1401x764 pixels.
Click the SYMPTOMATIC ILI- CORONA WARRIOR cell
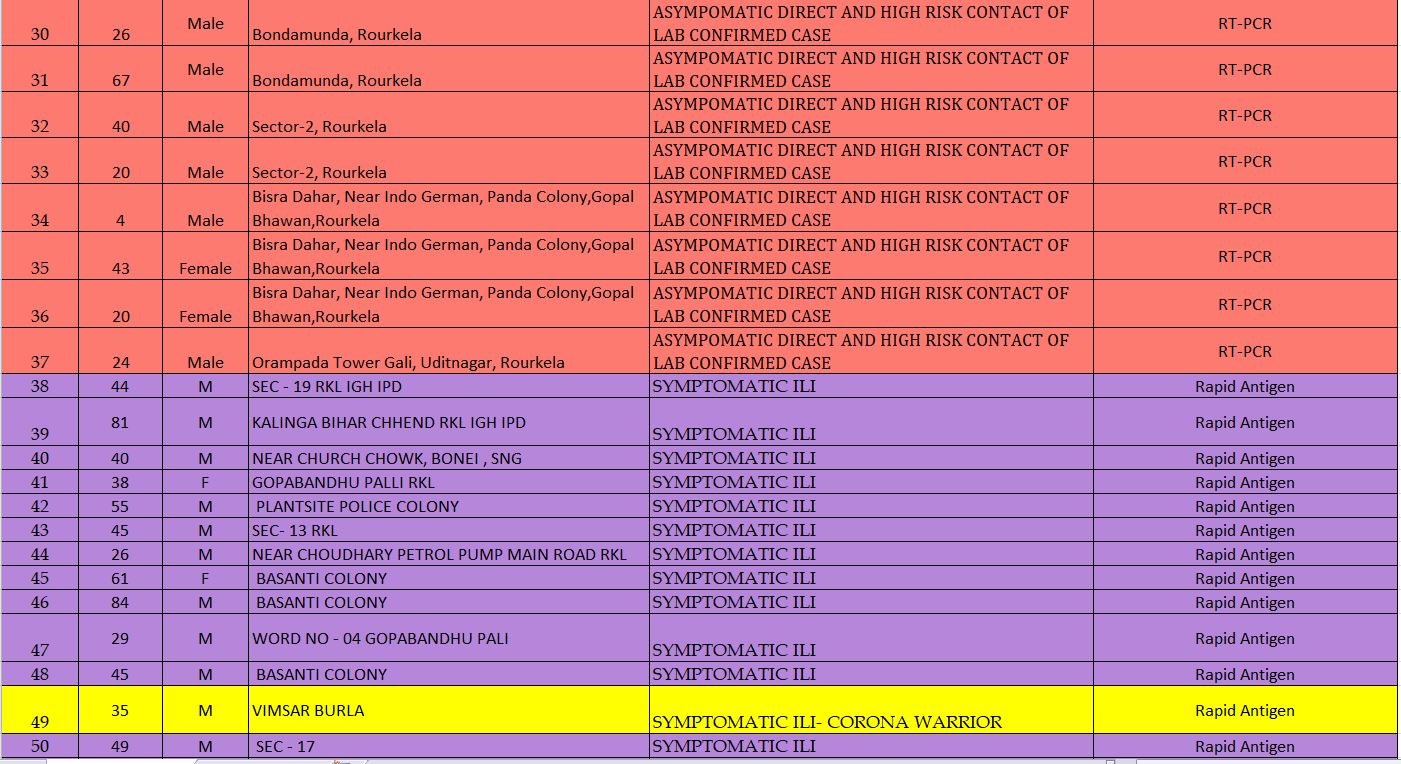(870, 711)
